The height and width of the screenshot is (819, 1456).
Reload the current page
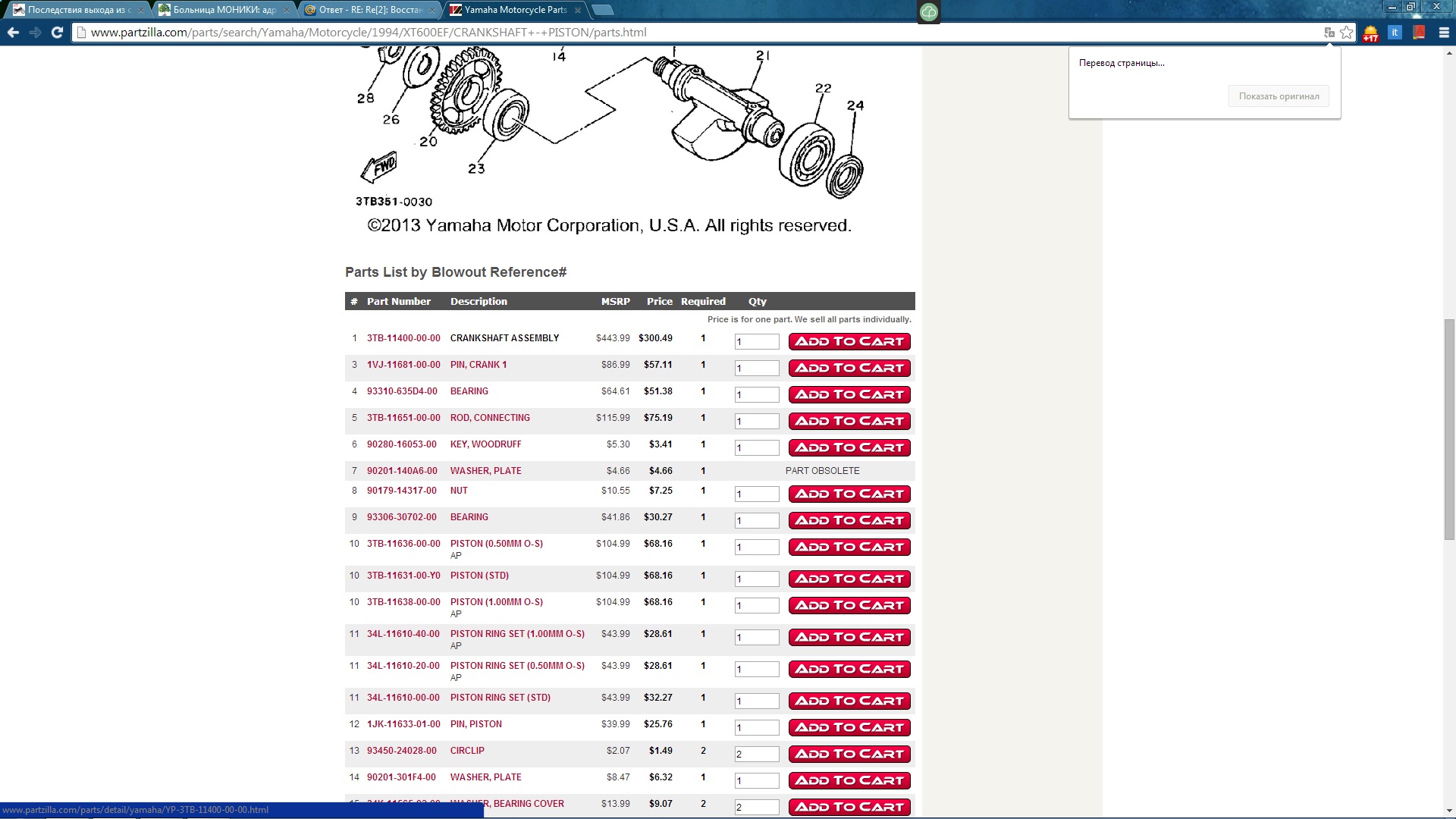pos(57,33)
